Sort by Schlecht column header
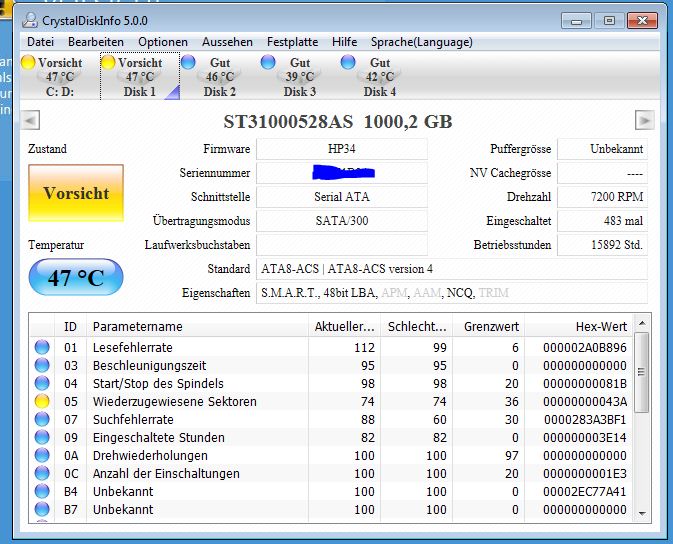 (416, 326)
